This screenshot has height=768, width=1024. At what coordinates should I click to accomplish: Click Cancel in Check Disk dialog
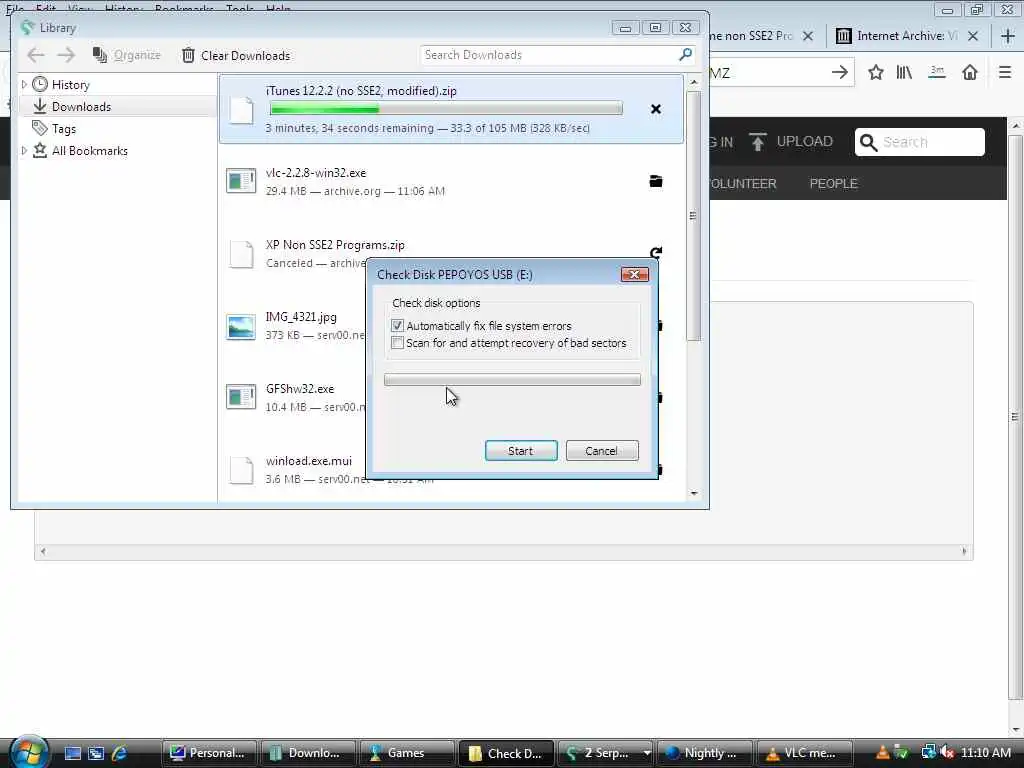coord(601,451)
